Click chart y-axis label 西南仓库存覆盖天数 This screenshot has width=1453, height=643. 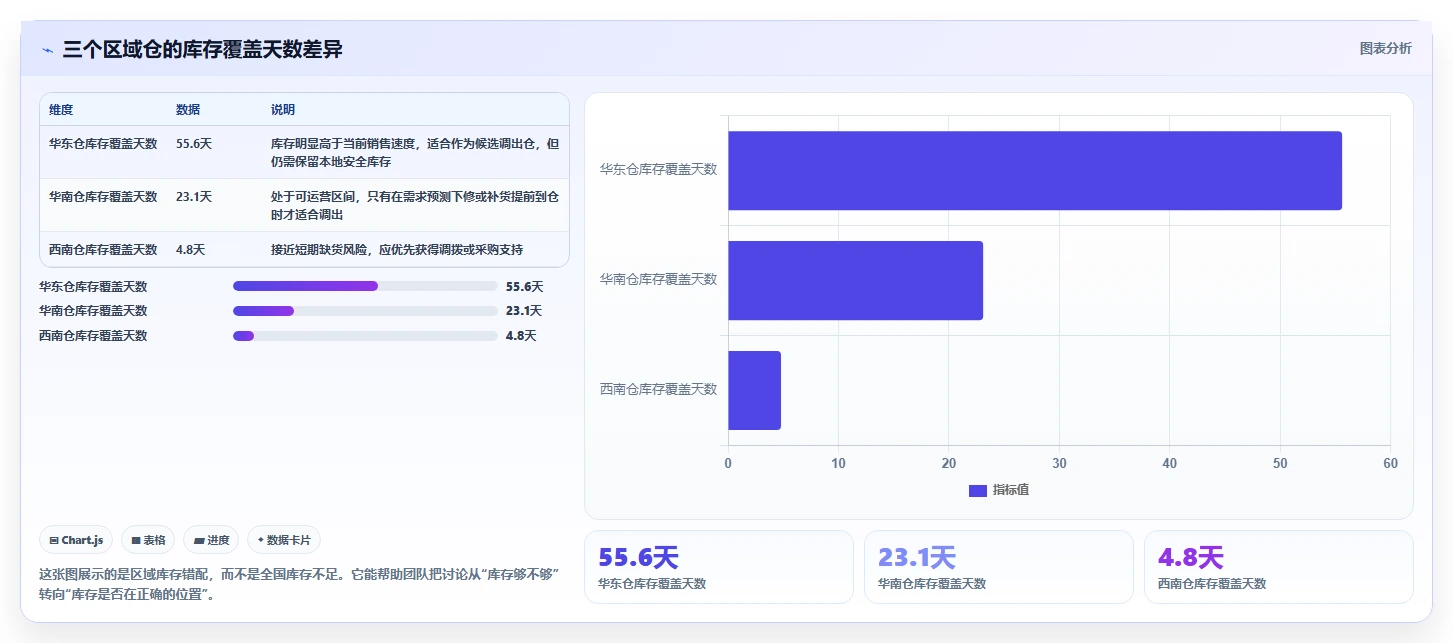pos(658,390)
